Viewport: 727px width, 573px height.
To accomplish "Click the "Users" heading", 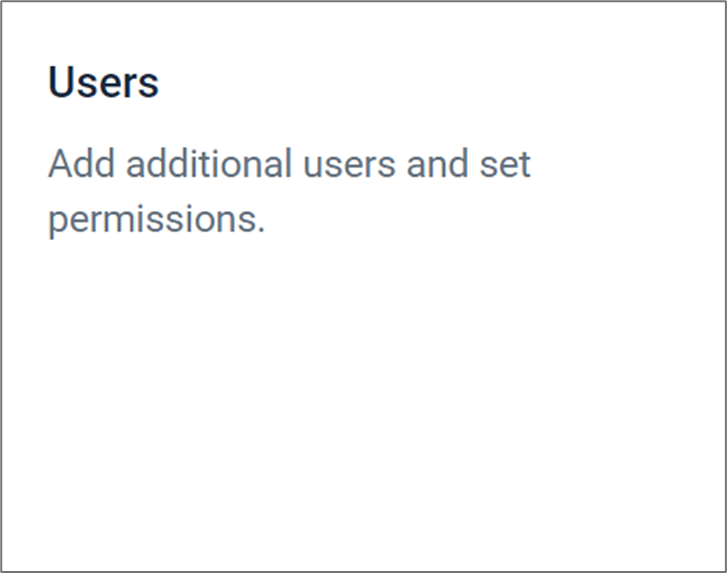I will (103, 83).
